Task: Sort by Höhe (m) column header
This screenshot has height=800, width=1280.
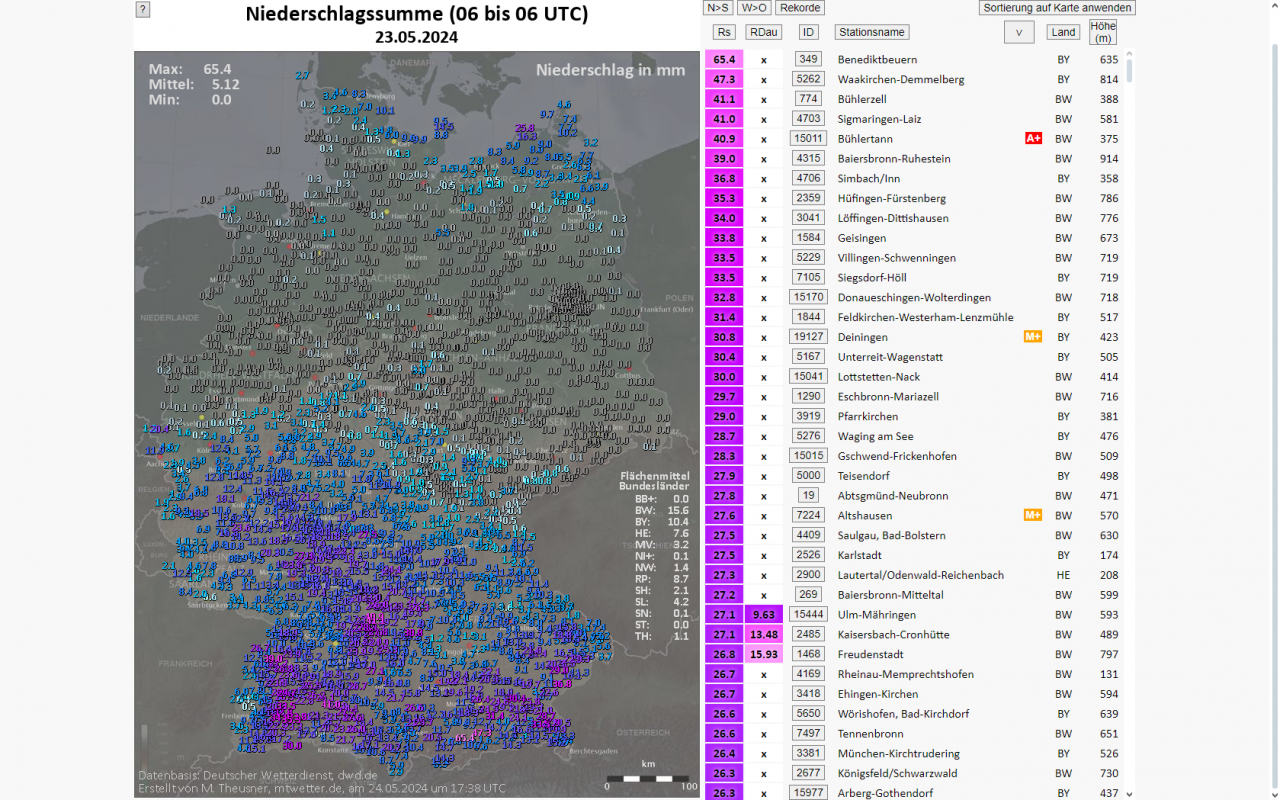Action: (1102, 32)
